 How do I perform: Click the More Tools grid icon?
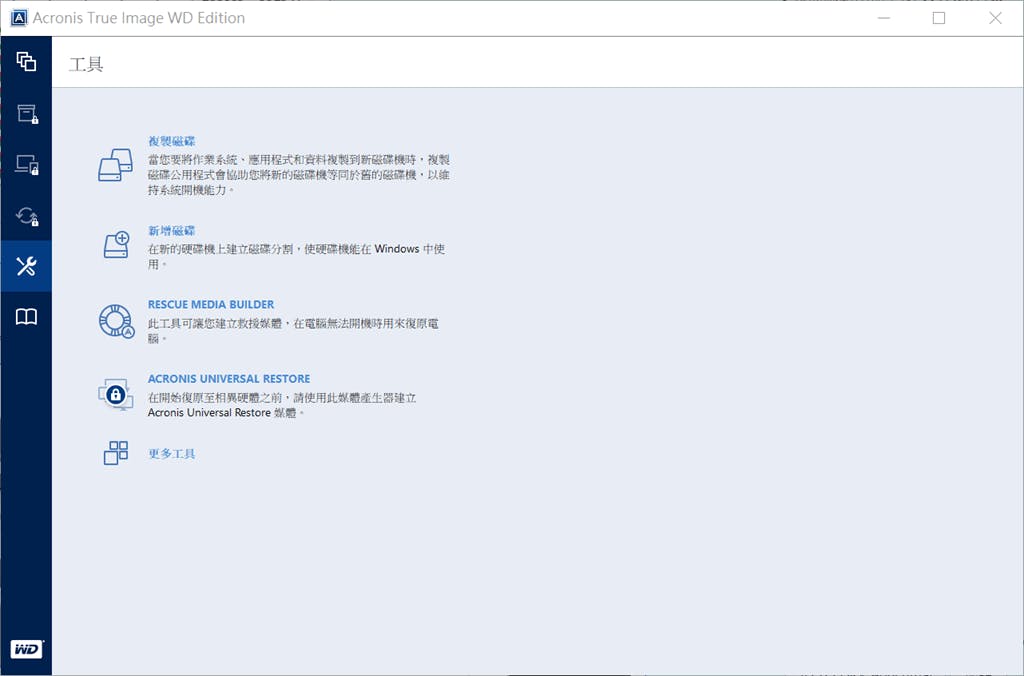[x=116, y=453]
